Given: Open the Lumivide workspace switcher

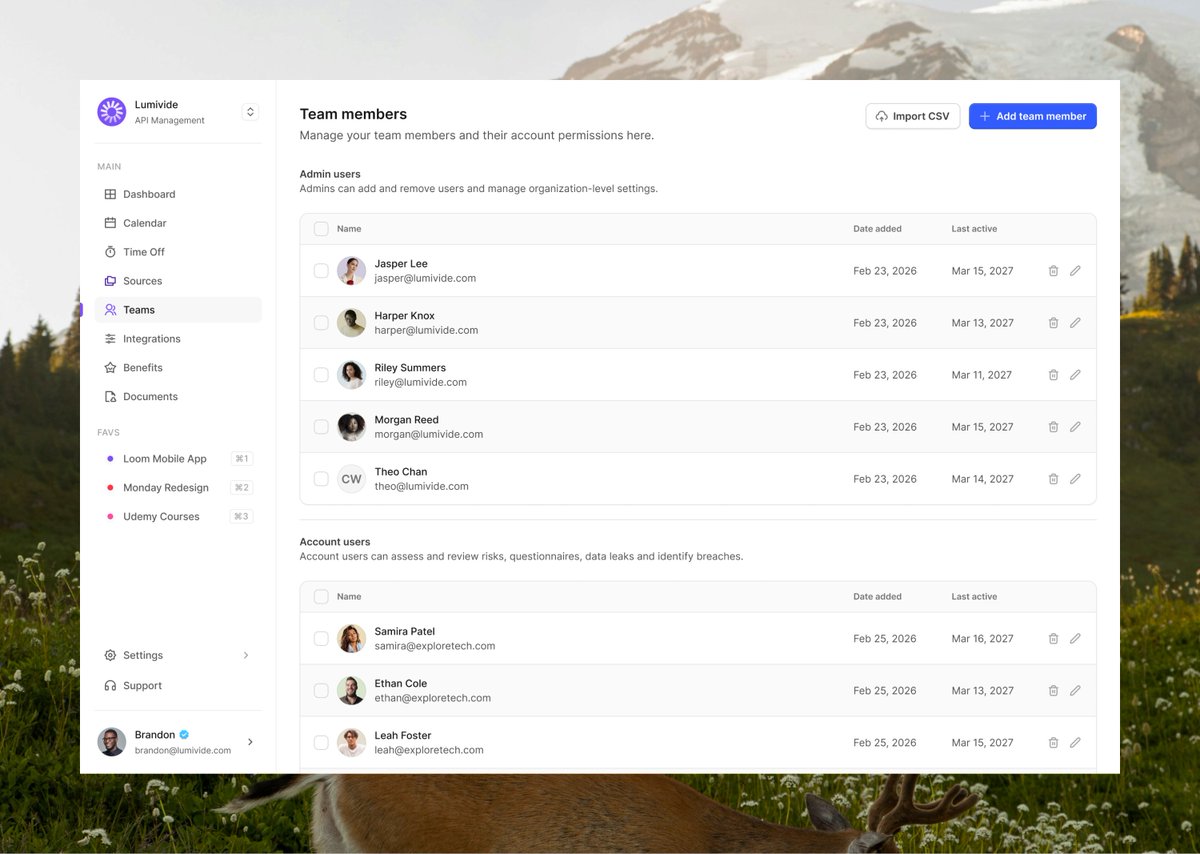Looking at the screenshot, I should coord(250,112).
